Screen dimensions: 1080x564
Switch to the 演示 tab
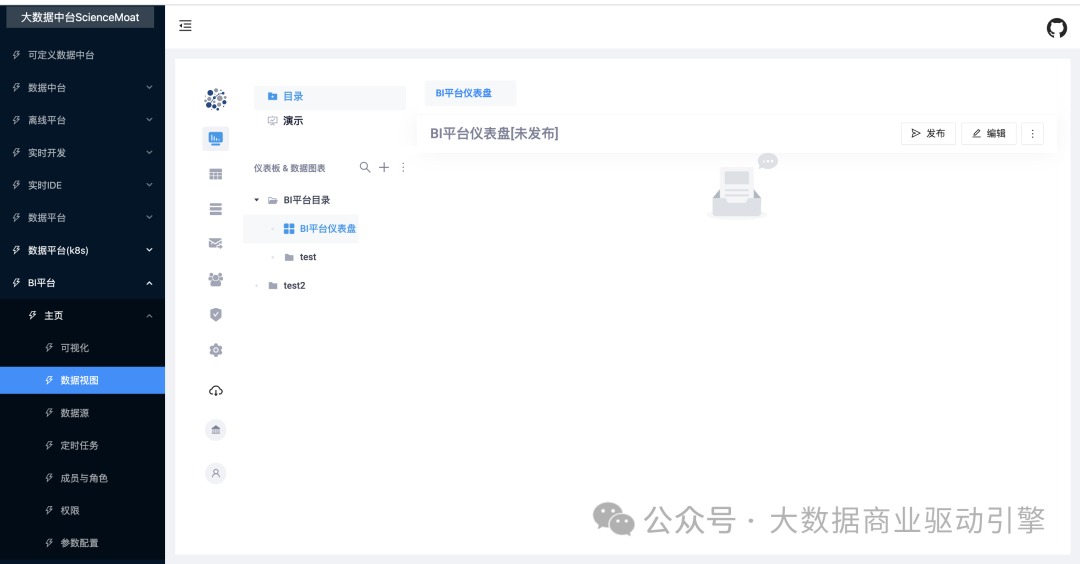tap(292, 121)
